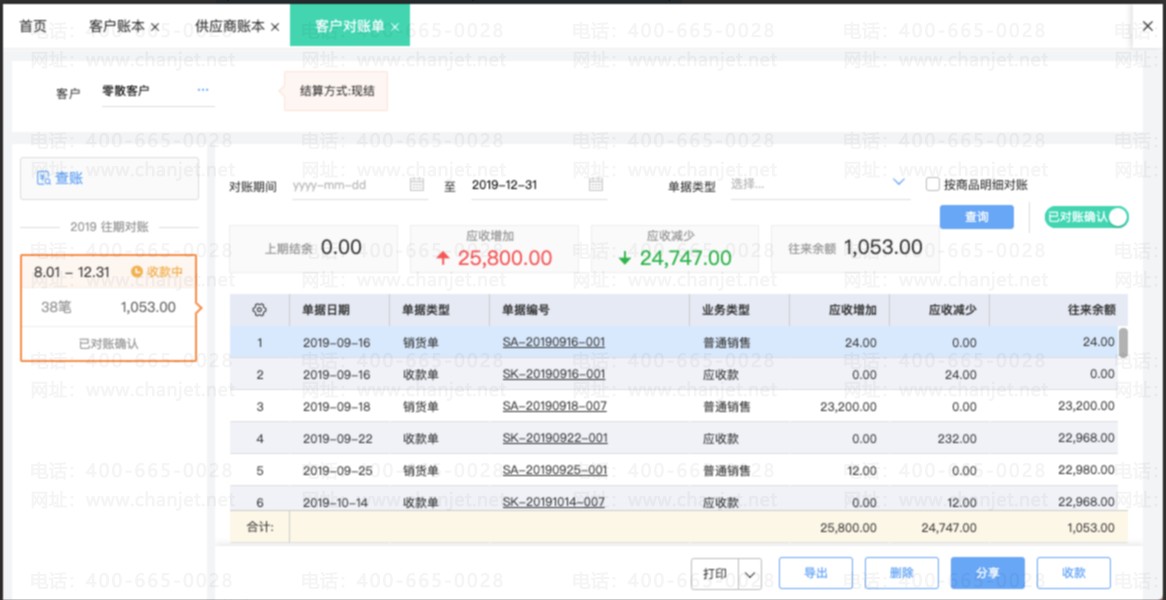Open customer picker ellipsis icon
Image resolution: width=1166 pixels, height=600 pixels.
click(203, 90)
